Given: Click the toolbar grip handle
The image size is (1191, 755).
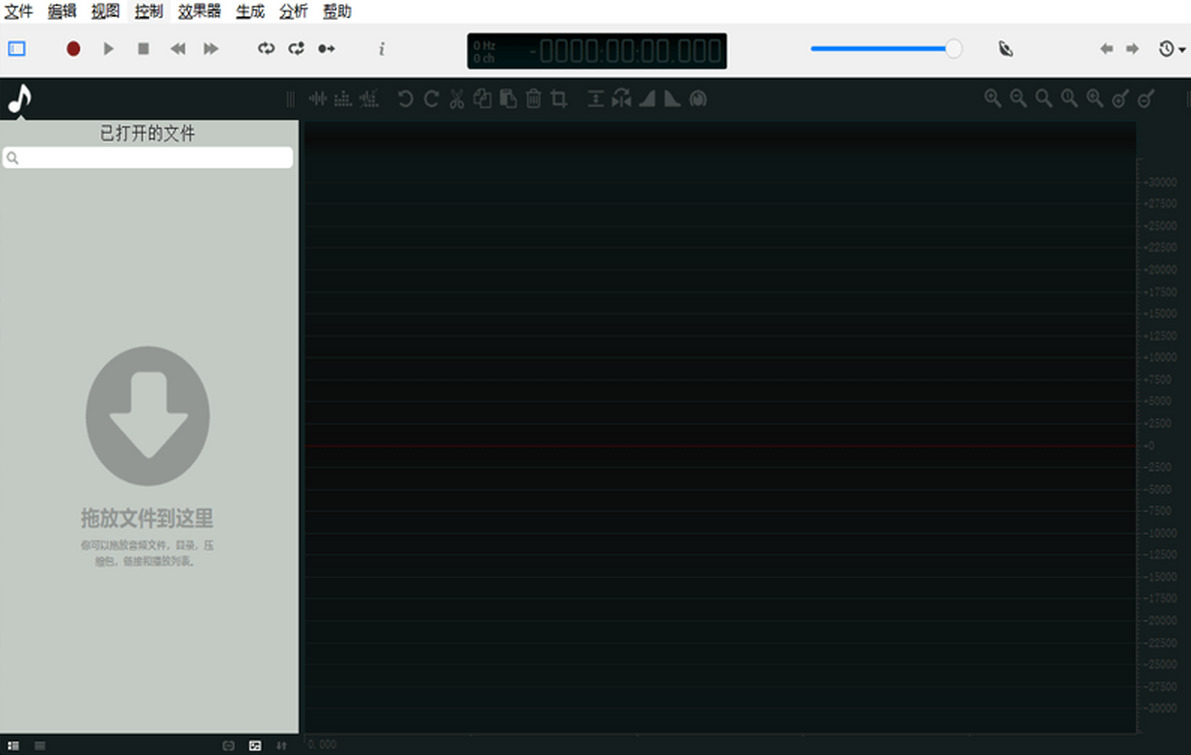Looking at the screenshot, I should [290, 99].
